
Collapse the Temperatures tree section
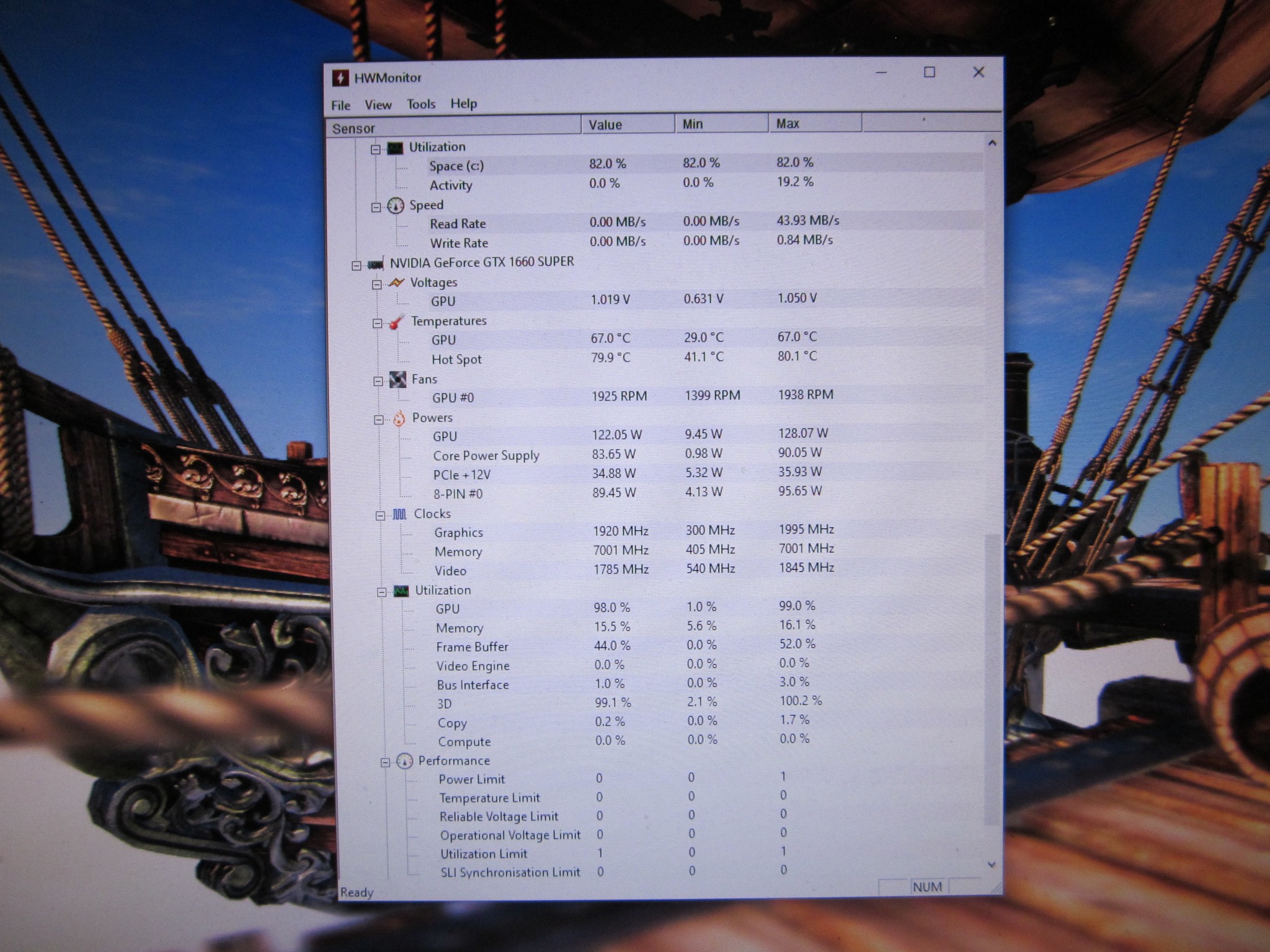377,323
